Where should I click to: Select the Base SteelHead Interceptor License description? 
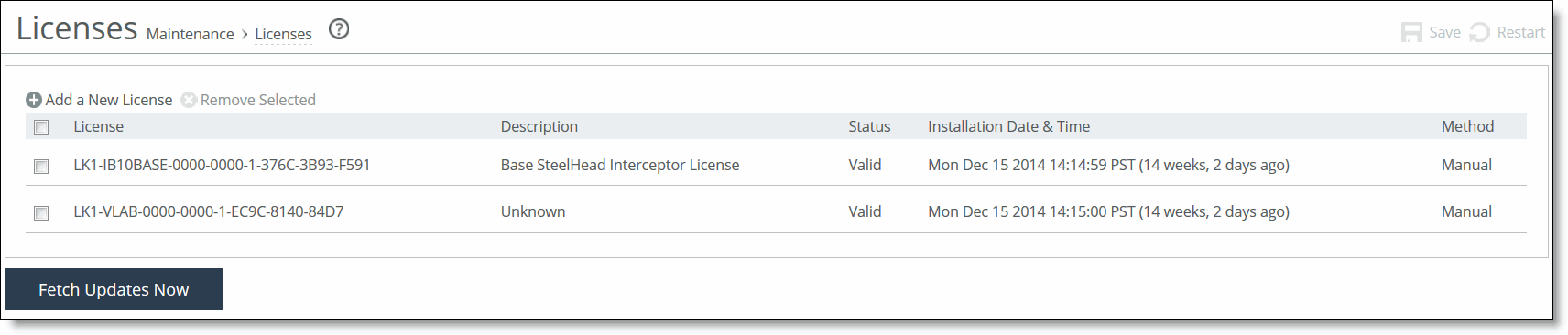620,165
